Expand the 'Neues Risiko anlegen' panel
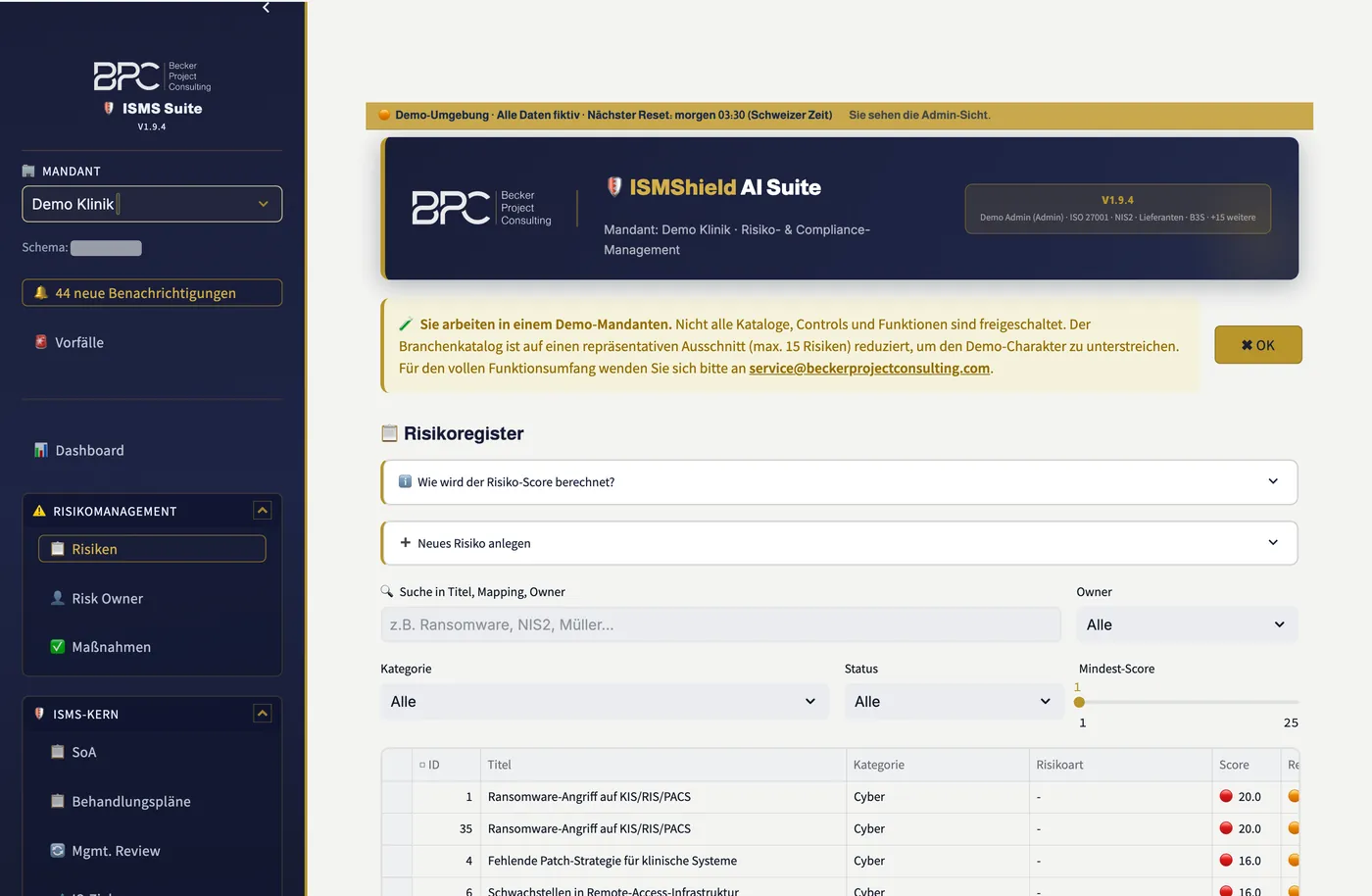Image resolution: width=1372 pixels, height=896 pixels. pyautogui.click(x=840, y=543)
